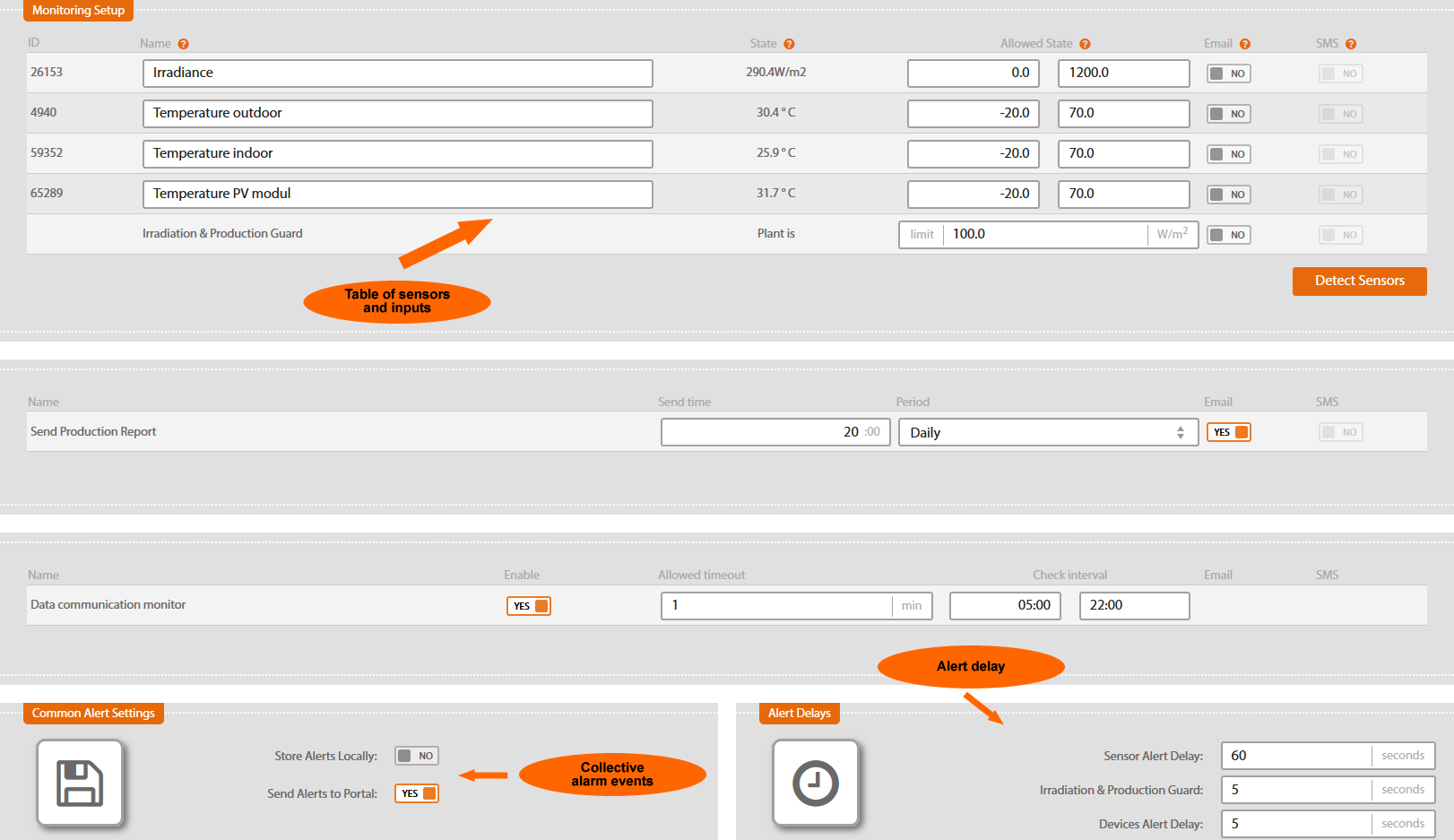Select the Monitoring Setup tab

point(78,11)
